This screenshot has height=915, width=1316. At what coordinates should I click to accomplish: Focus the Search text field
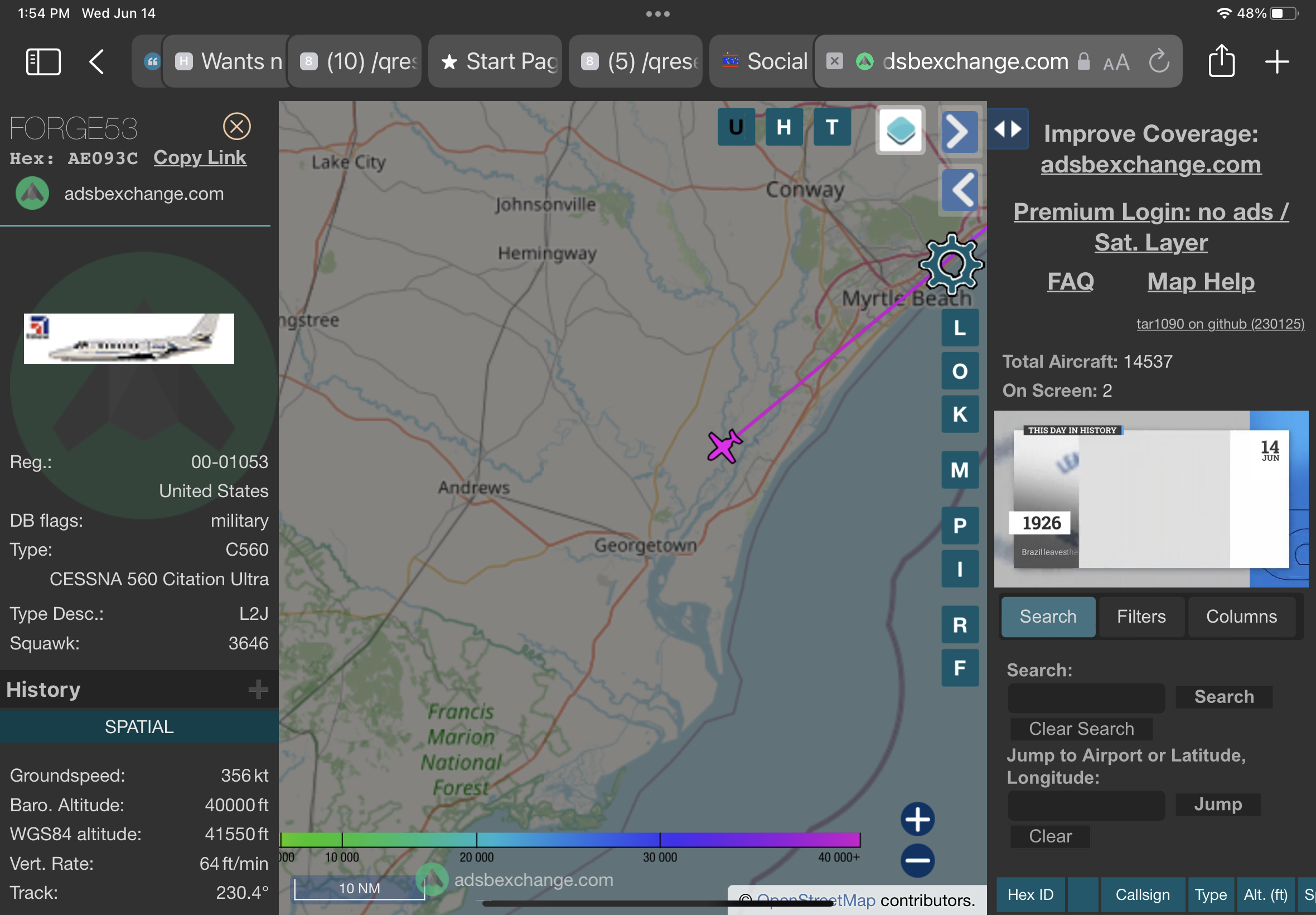pyautogui.click(x=1086, y=698)
